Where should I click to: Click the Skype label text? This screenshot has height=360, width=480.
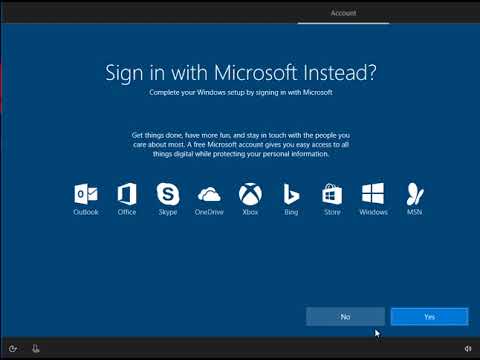pos(168,212)
